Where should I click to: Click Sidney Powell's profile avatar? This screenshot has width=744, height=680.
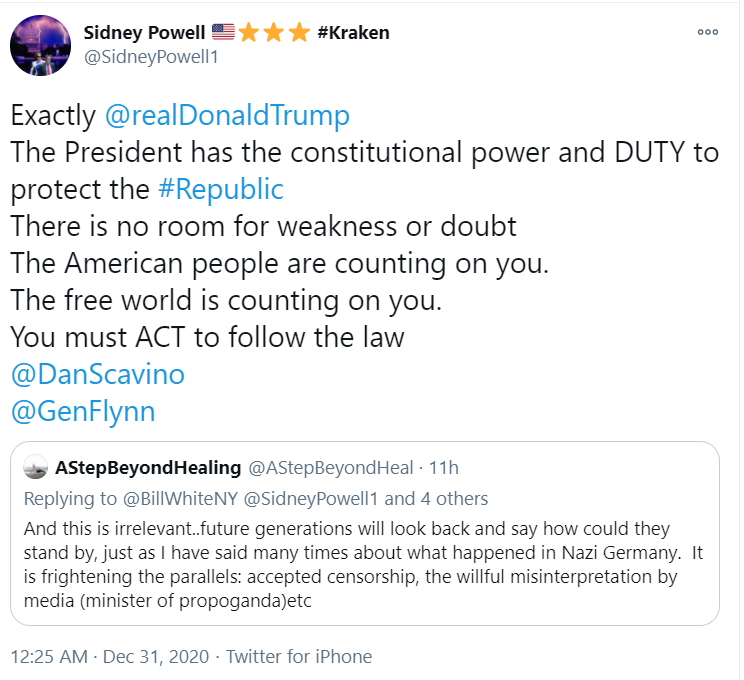[x=40, y=45]
